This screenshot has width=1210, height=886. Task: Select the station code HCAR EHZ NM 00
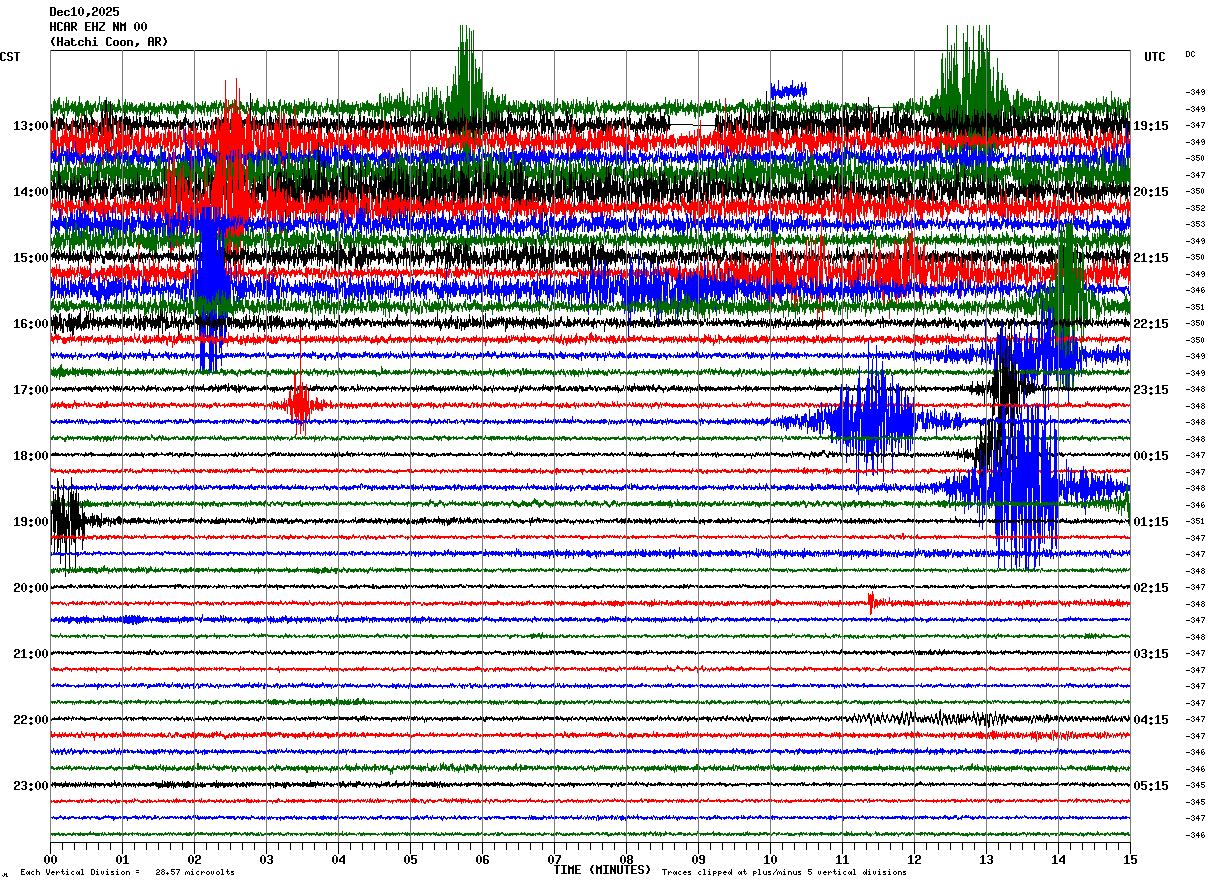click(98, 27)
